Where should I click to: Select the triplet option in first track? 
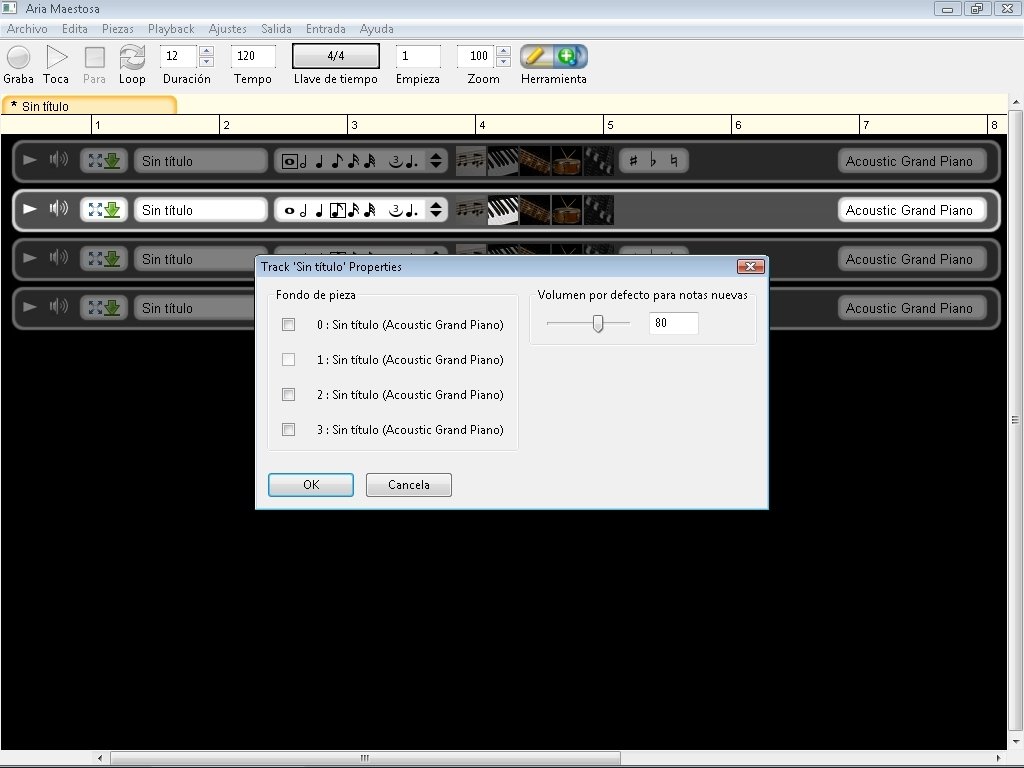[x=395, y=161]
